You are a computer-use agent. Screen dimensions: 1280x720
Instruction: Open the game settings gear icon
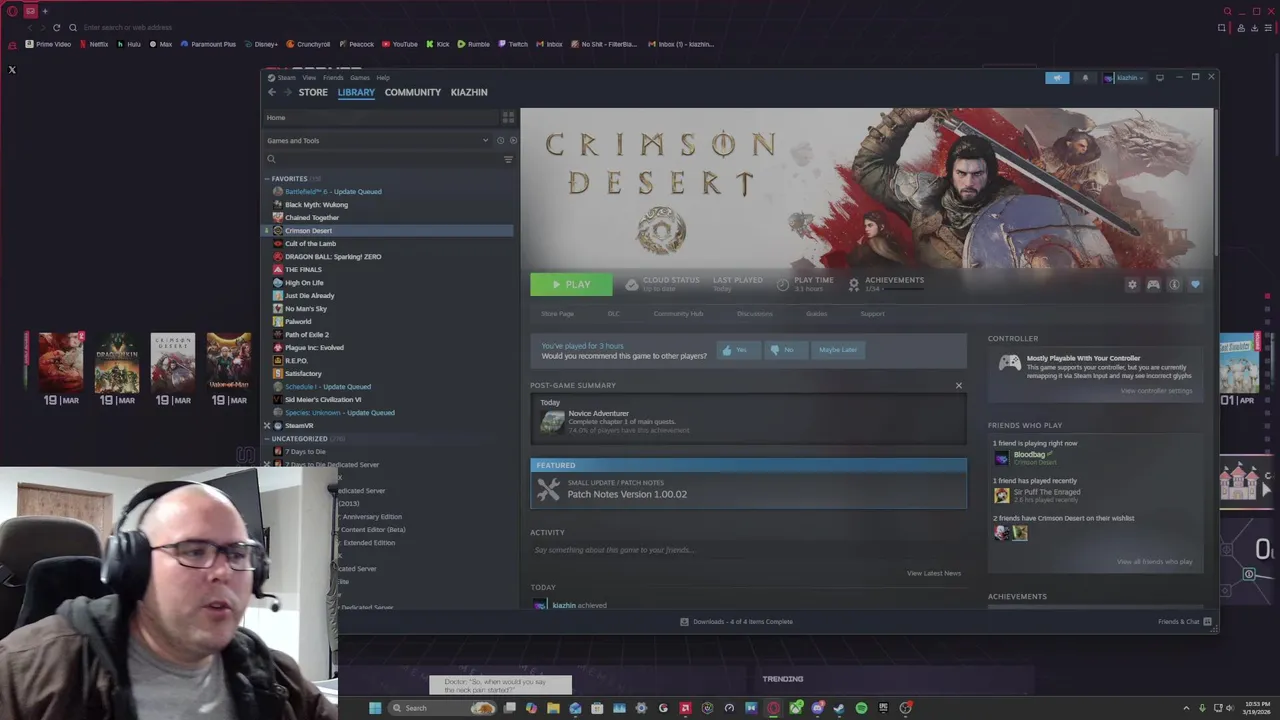tap(1132, 285)
